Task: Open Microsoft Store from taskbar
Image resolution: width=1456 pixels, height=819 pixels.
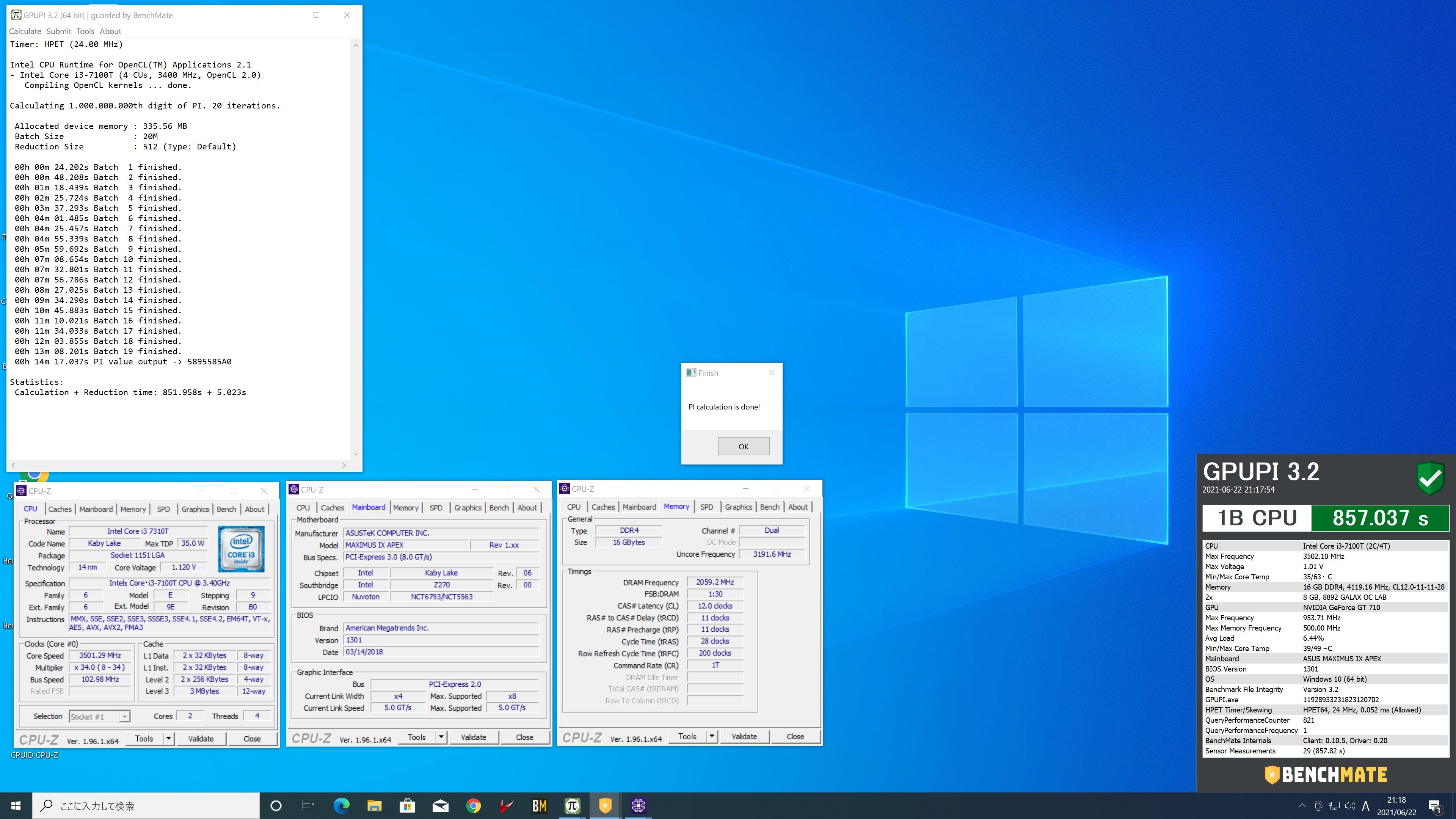Action: click(x=407, y=805)
